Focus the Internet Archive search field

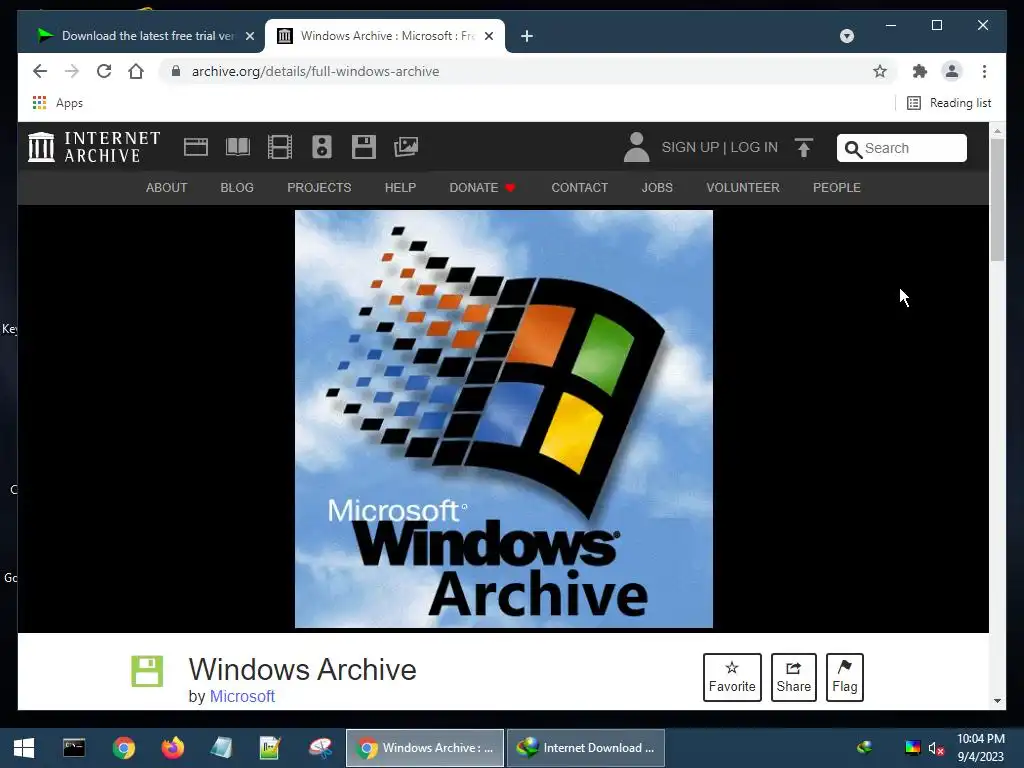[x=902, y=148]
